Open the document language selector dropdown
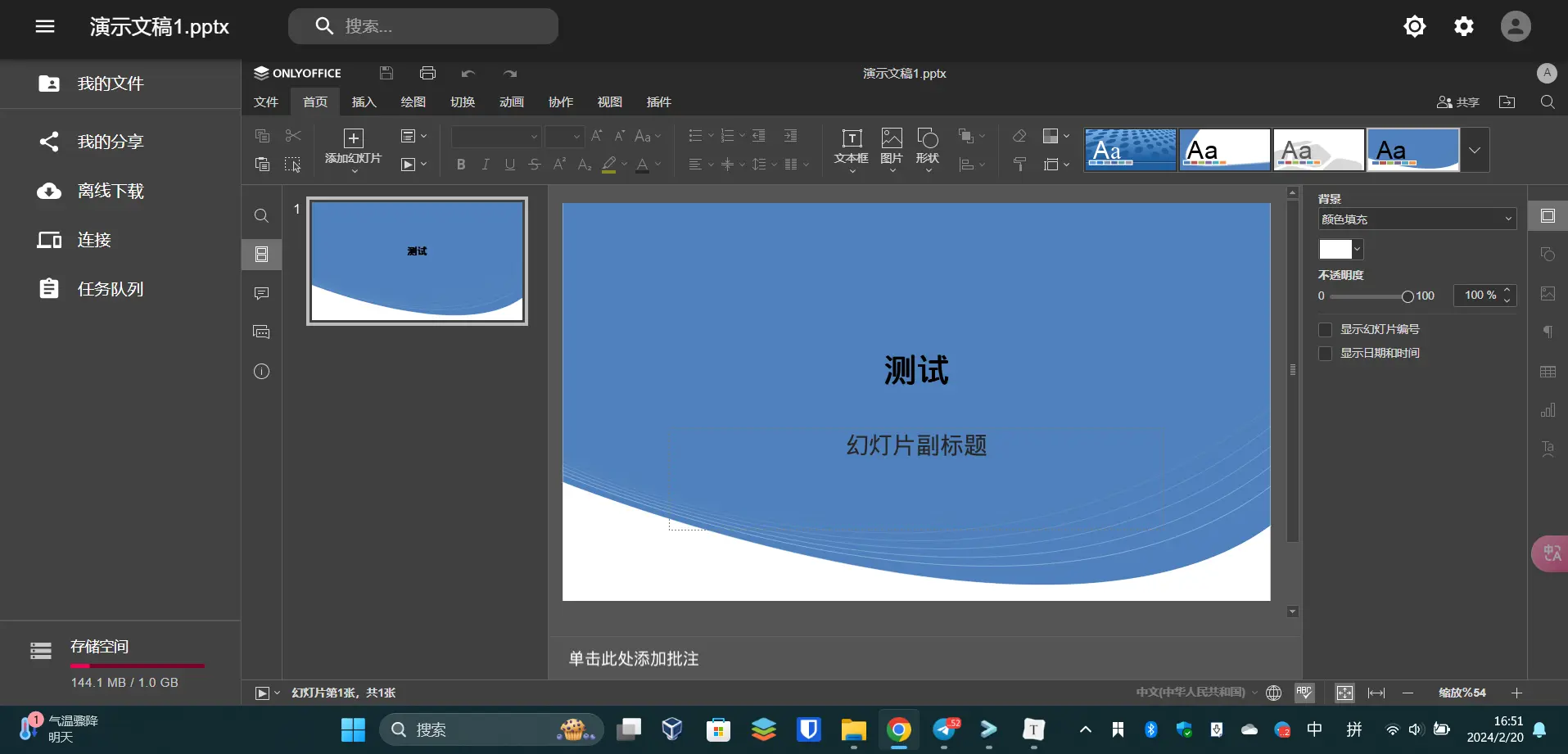 [1196, 693]
